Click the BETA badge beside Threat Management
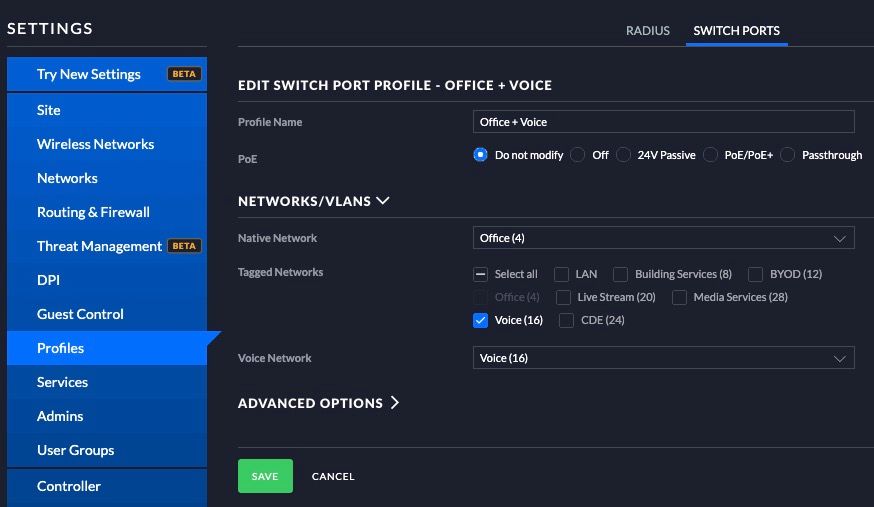Viewport: 874px width, 507px height. point(184,246)
